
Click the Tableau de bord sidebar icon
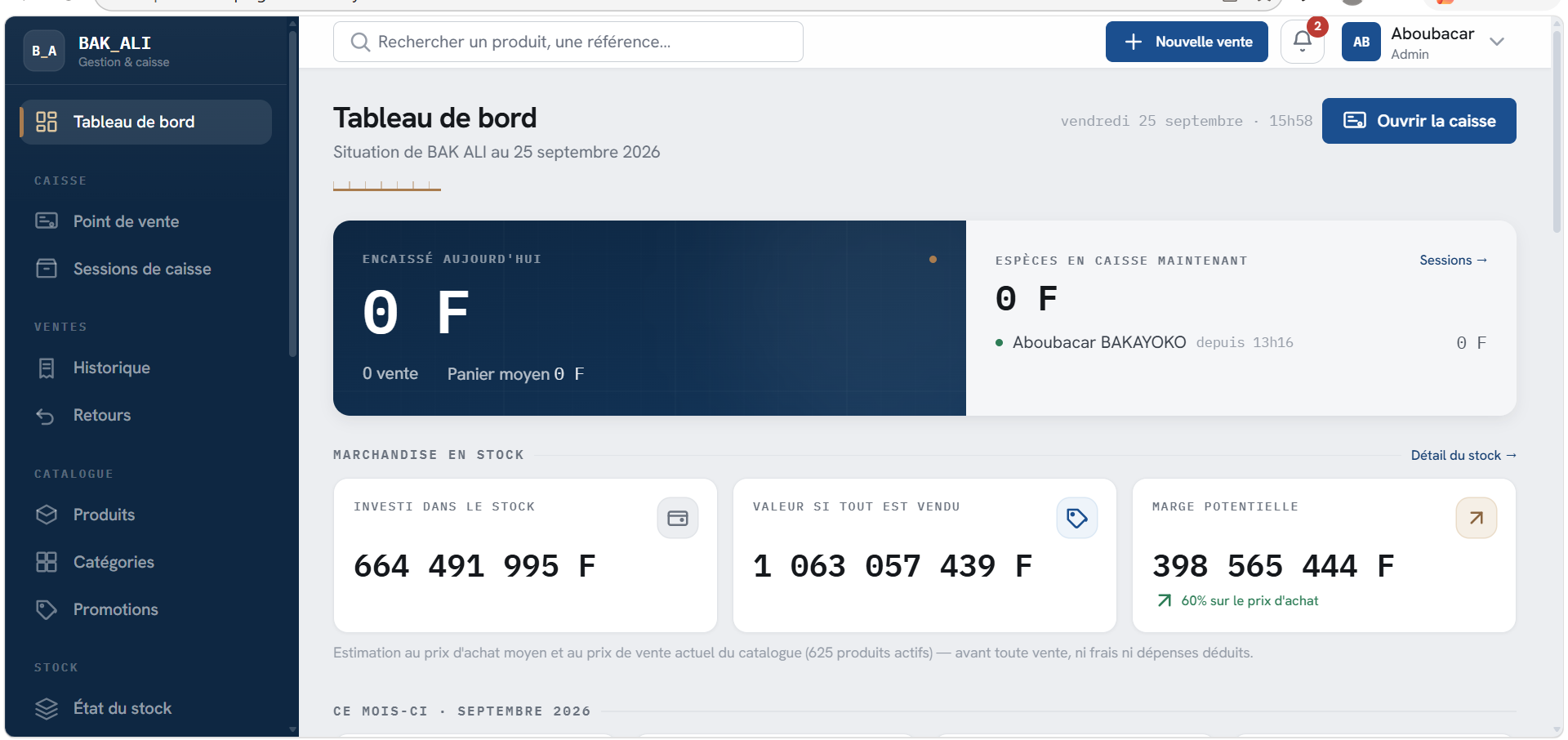(47, 122)
